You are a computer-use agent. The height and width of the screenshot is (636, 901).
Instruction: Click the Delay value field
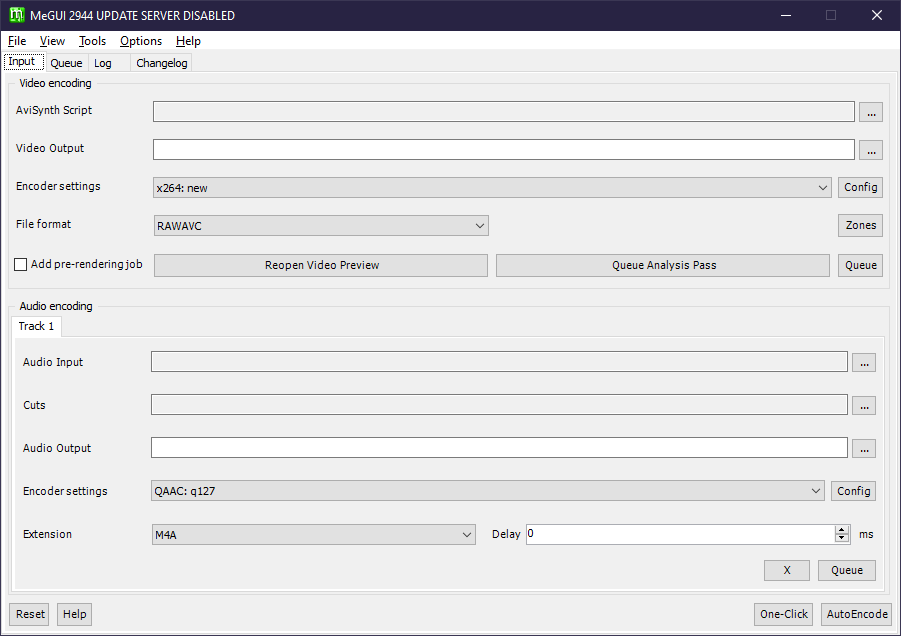click(680, 534)
